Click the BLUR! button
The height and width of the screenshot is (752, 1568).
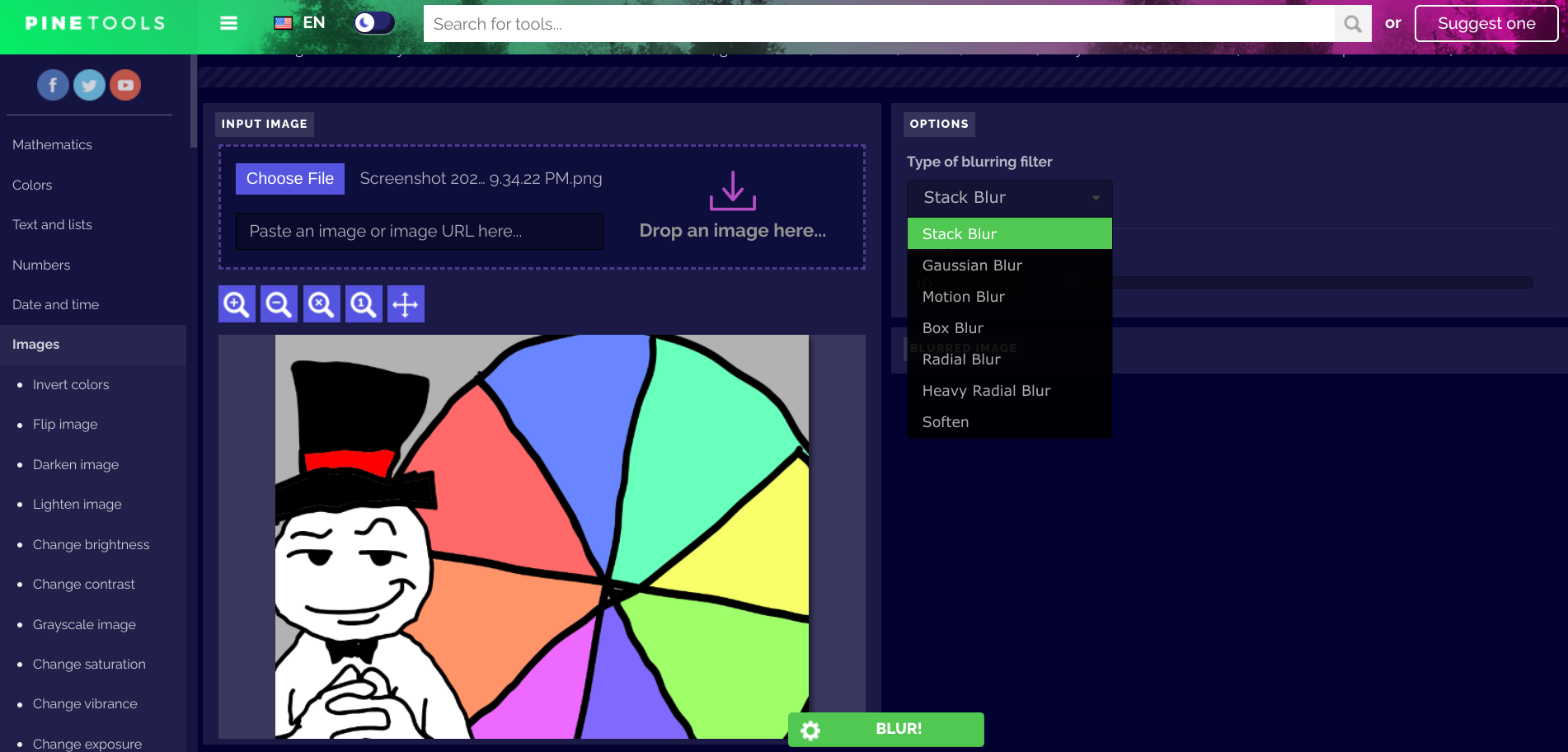tap(886, 730)
